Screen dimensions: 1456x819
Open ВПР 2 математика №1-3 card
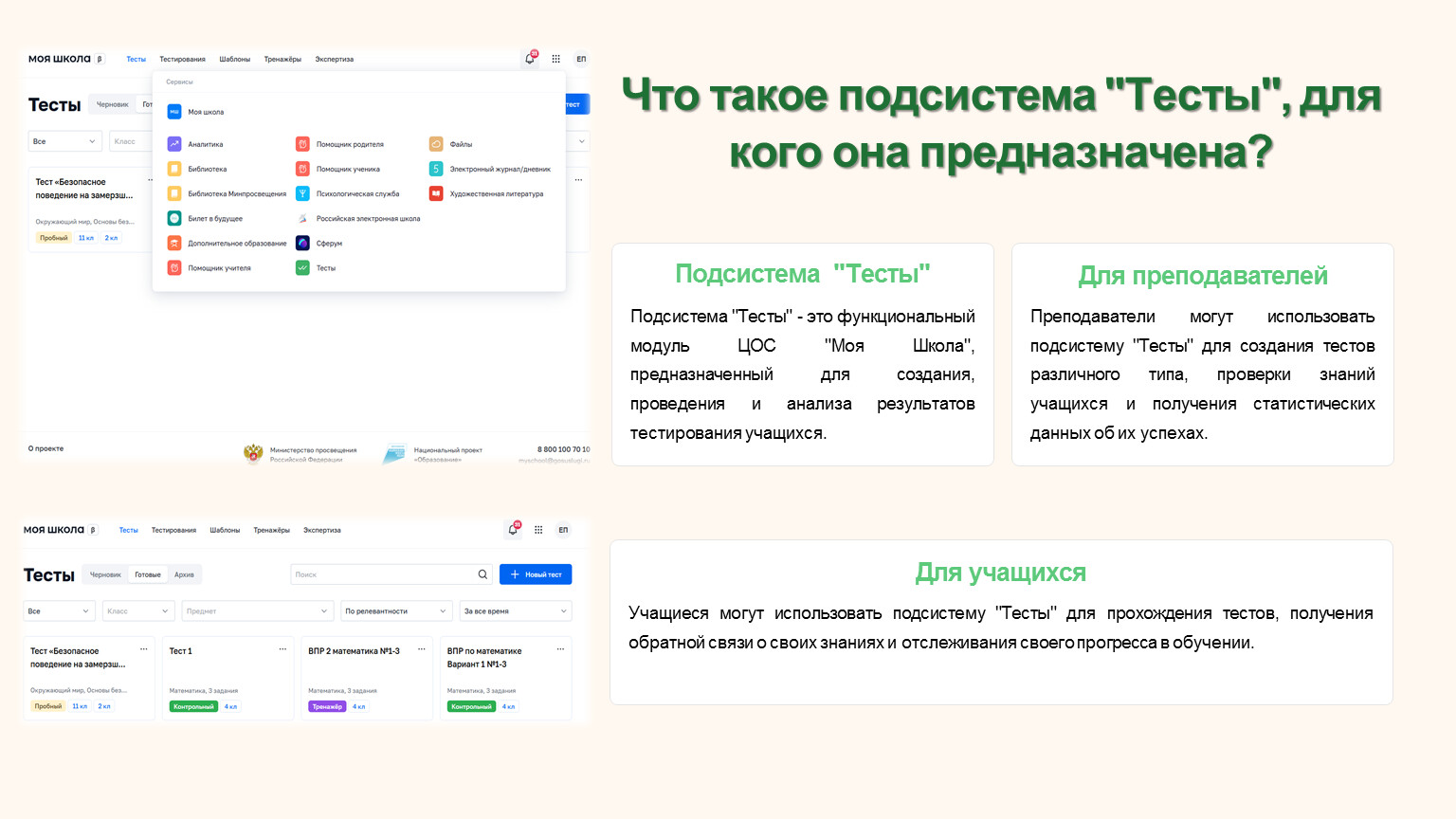[x=366, y=679]
